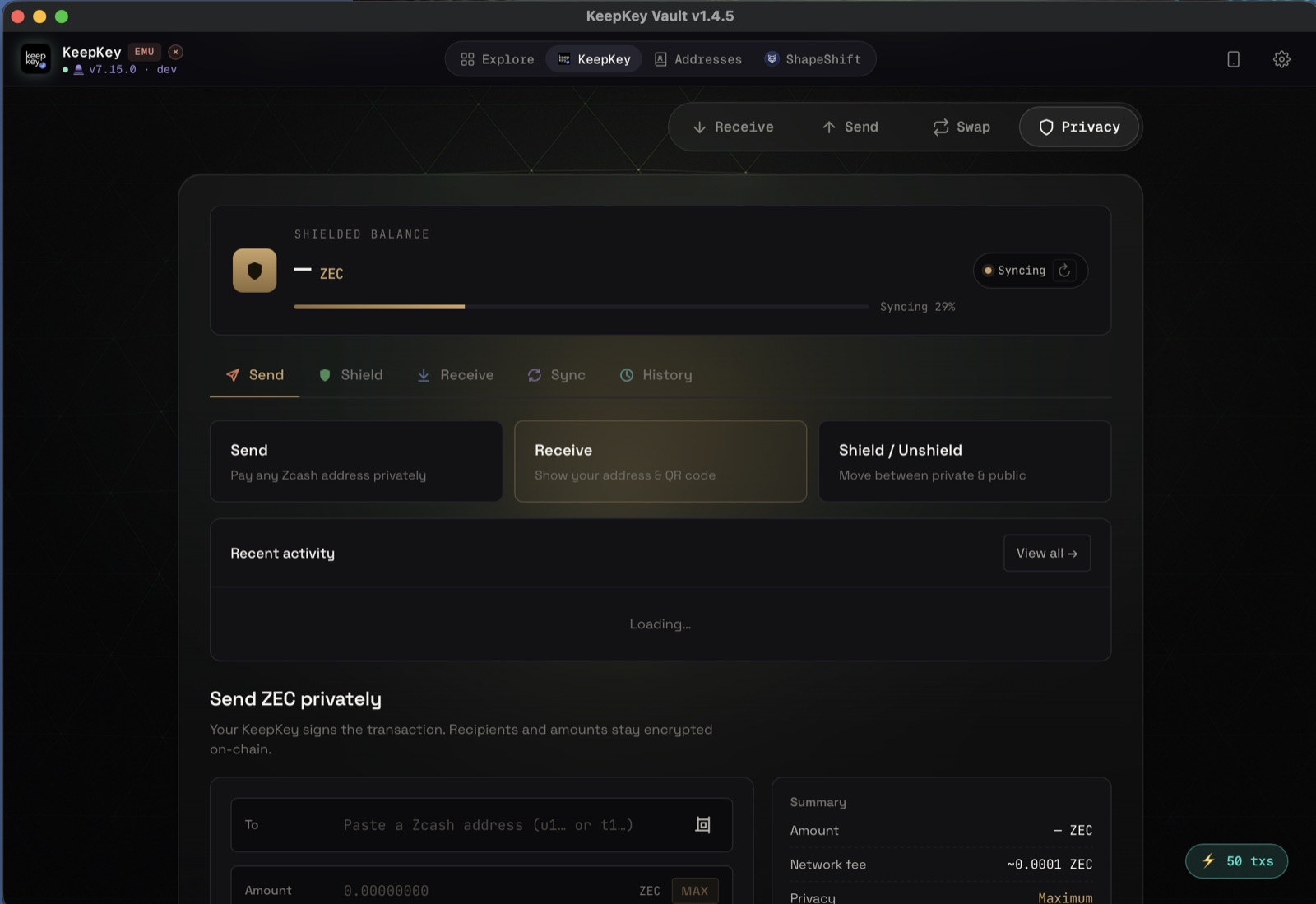Image resolution: width=1316 pixels, height=904 pixels.
Task: Click the 'Recent activity' heading
Action: click(x=282, y=554)
